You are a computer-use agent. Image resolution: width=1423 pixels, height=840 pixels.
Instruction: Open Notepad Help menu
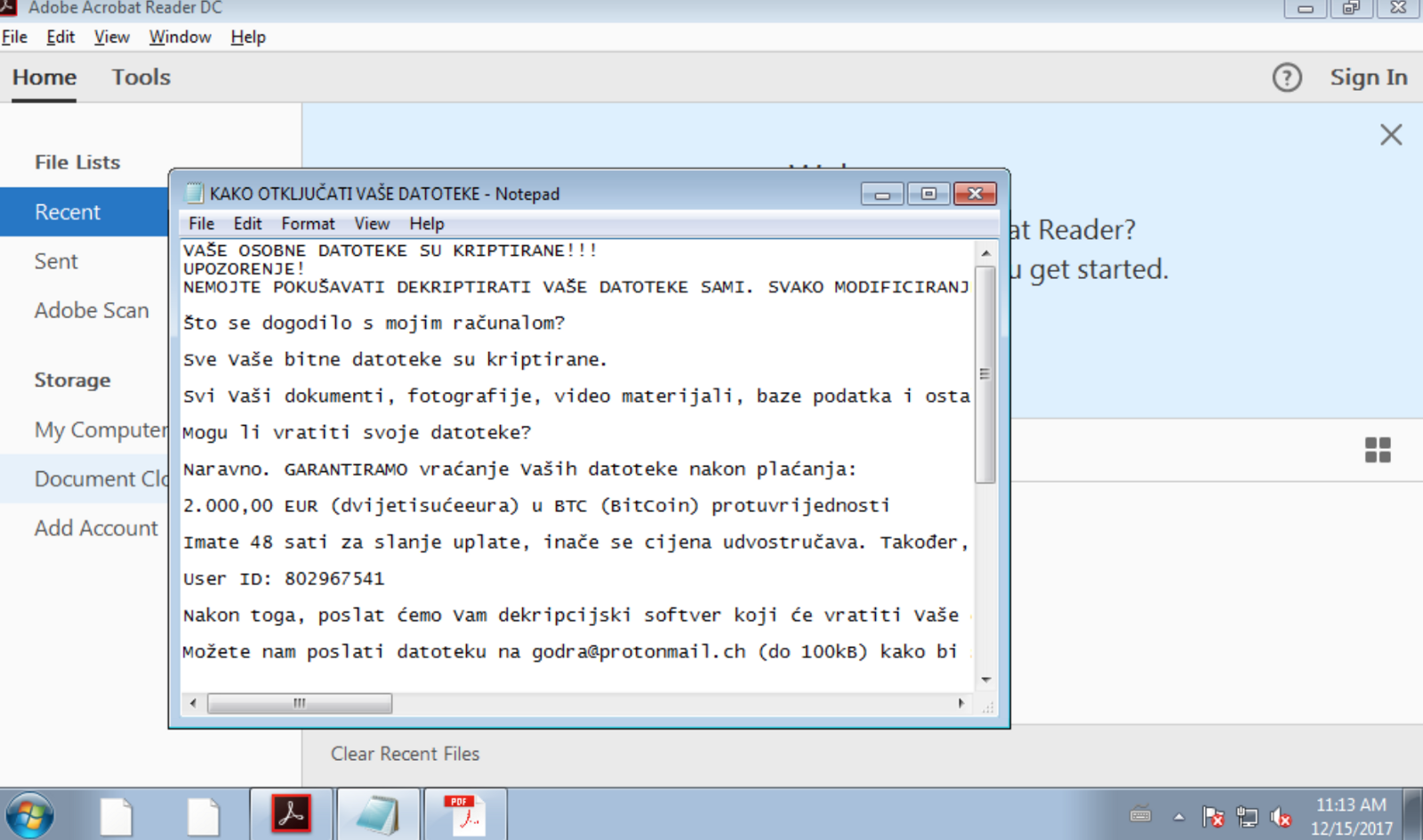click(x=426, y=224)
